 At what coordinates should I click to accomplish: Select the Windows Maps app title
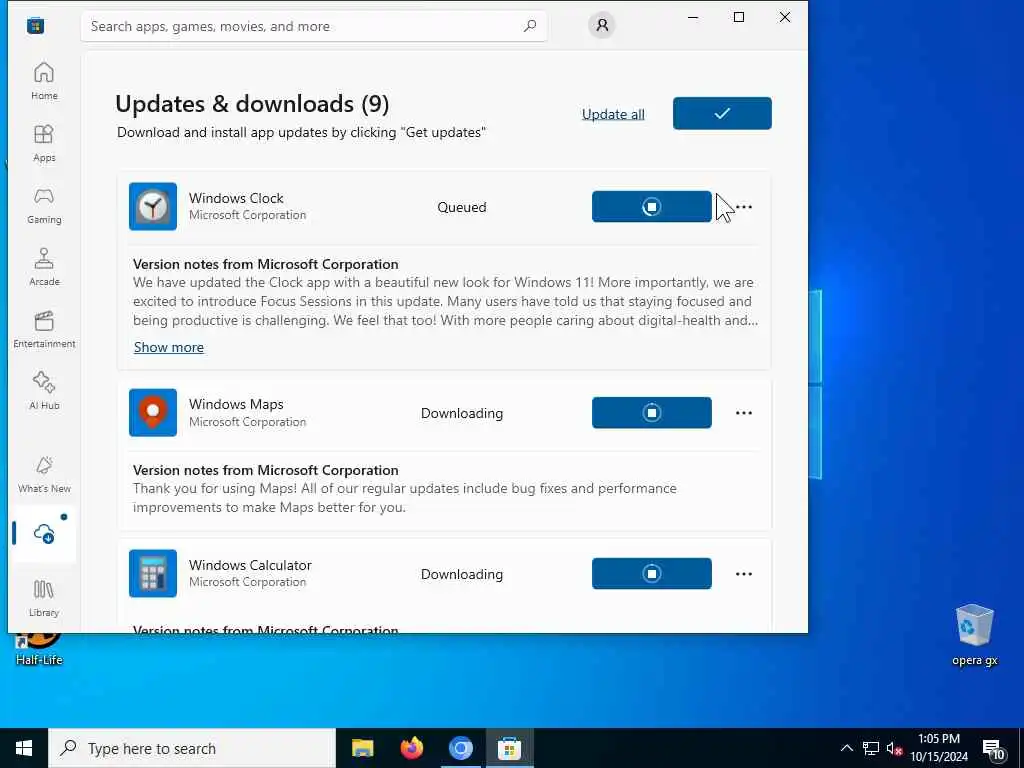[x=236, y=404]
